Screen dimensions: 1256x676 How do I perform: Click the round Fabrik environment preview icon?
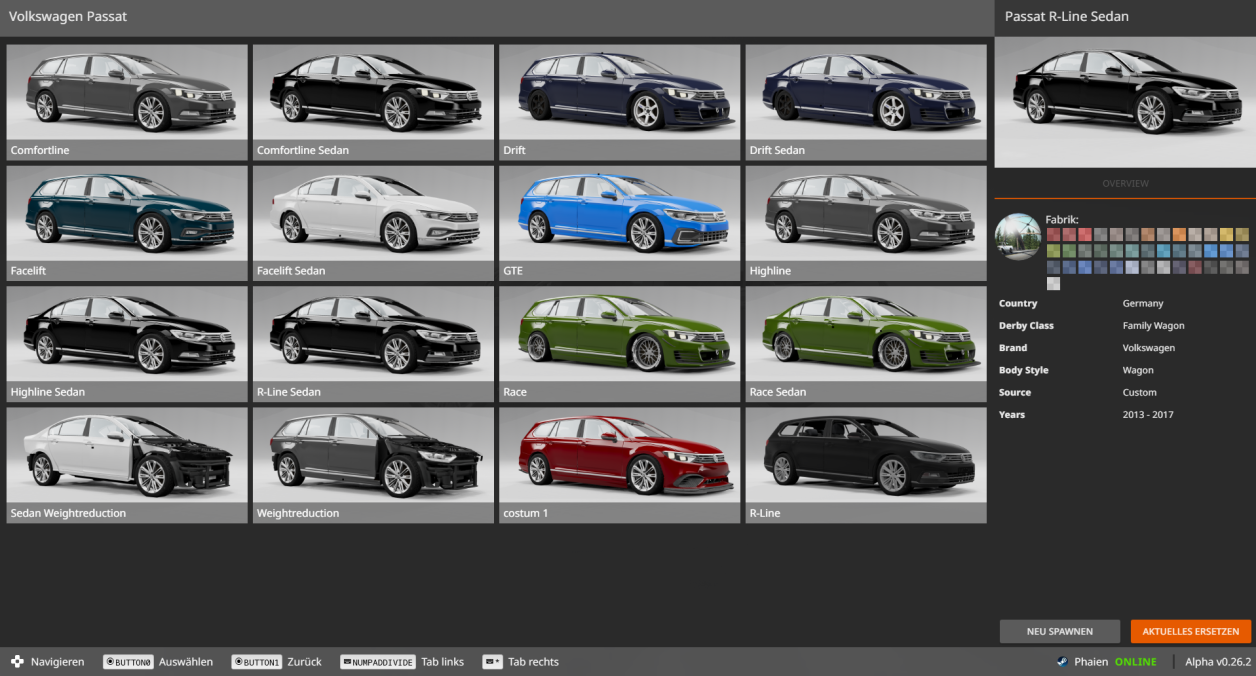click(x=1018, y=236)
